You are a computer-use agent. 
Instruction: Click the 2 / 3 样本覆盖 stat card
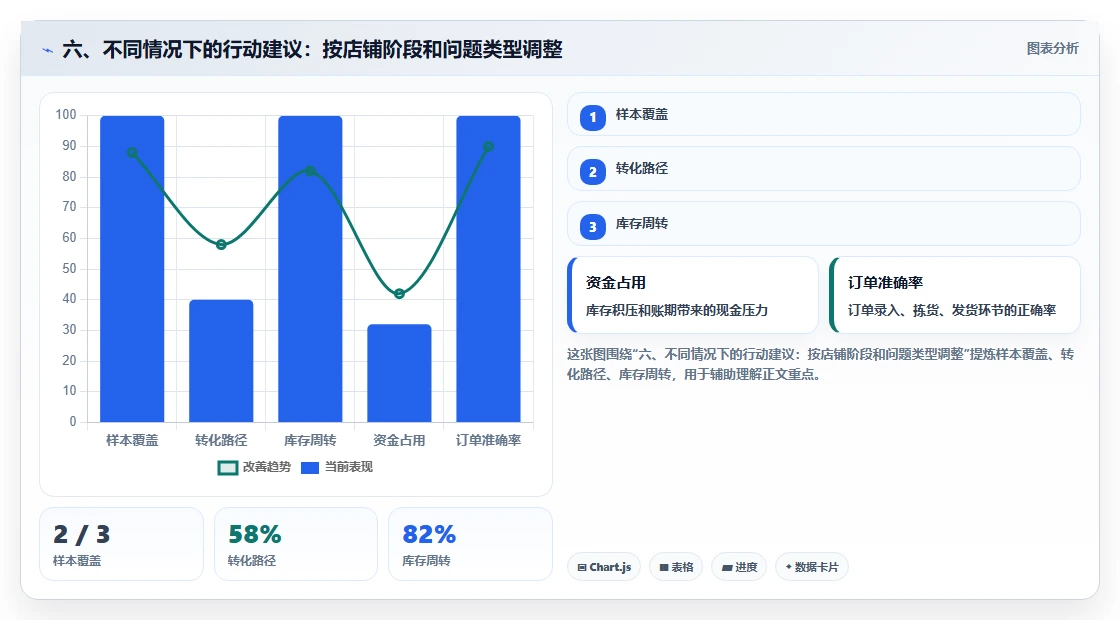pos(121,544)
